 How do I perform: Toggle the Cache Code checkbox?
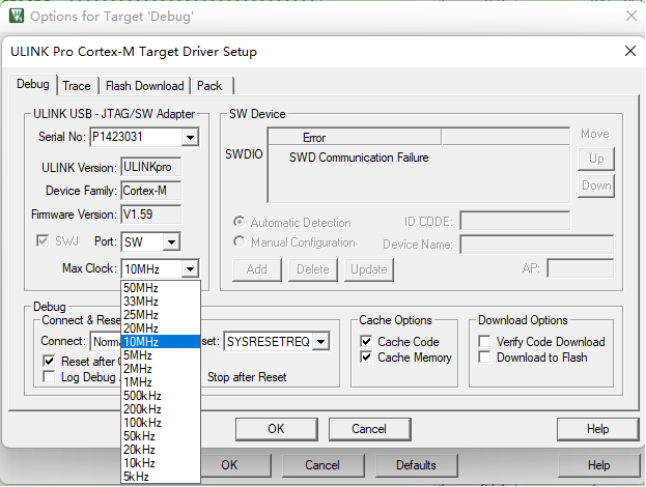366,342
